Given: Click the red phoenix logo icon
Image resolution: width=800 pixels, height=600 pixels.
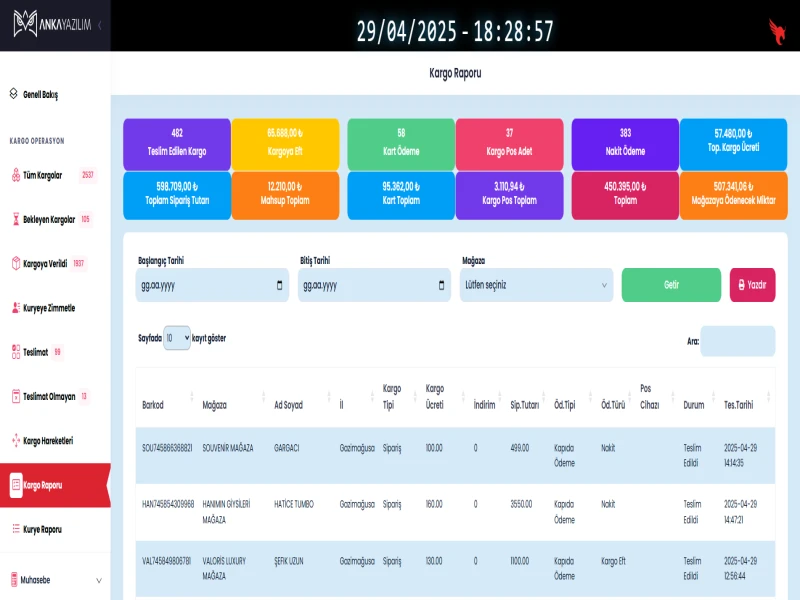Looking at the screenshot, I should 776,30.
